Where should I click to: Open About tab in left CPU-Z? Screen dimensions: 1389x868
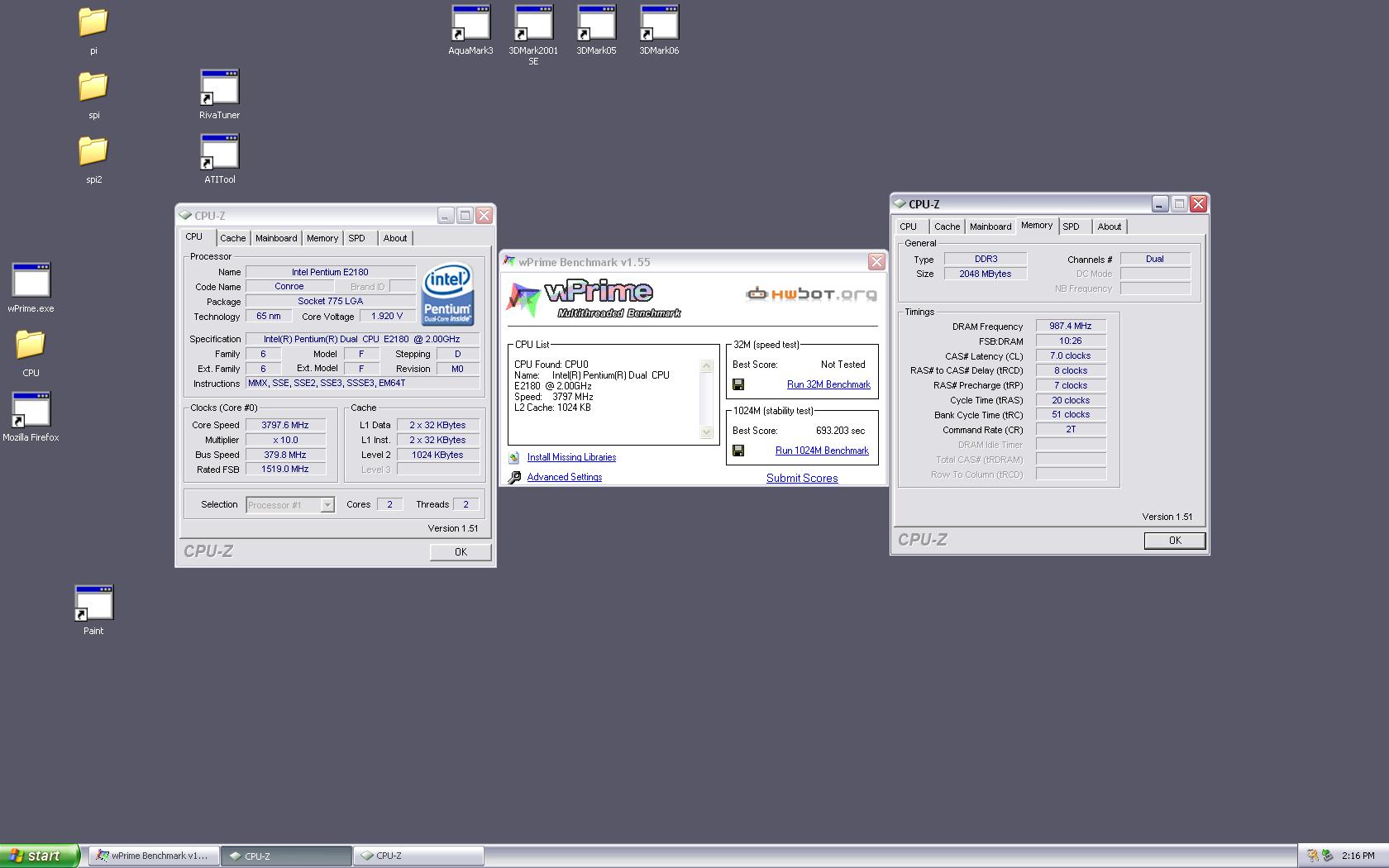coord(395,238)
